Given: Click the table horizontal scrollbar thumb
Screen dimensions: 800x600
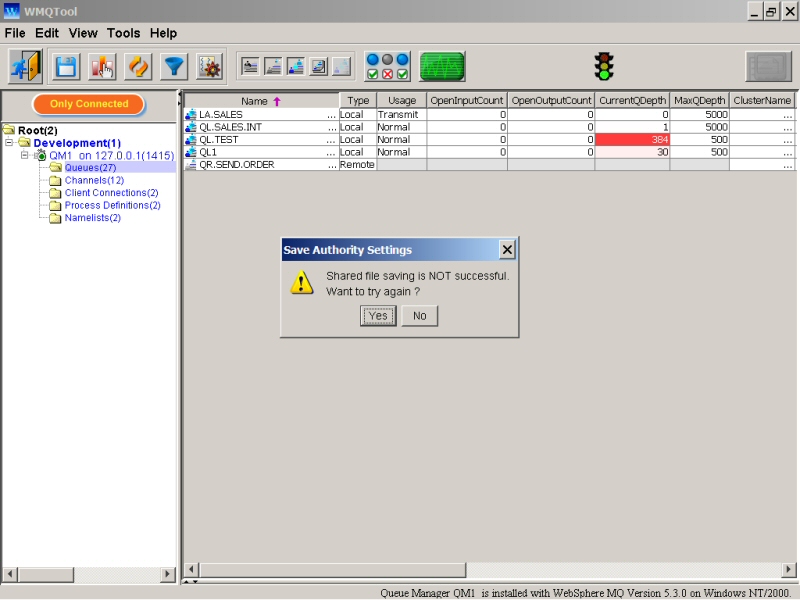Looking at the screenshot, I should coord(333,569).
